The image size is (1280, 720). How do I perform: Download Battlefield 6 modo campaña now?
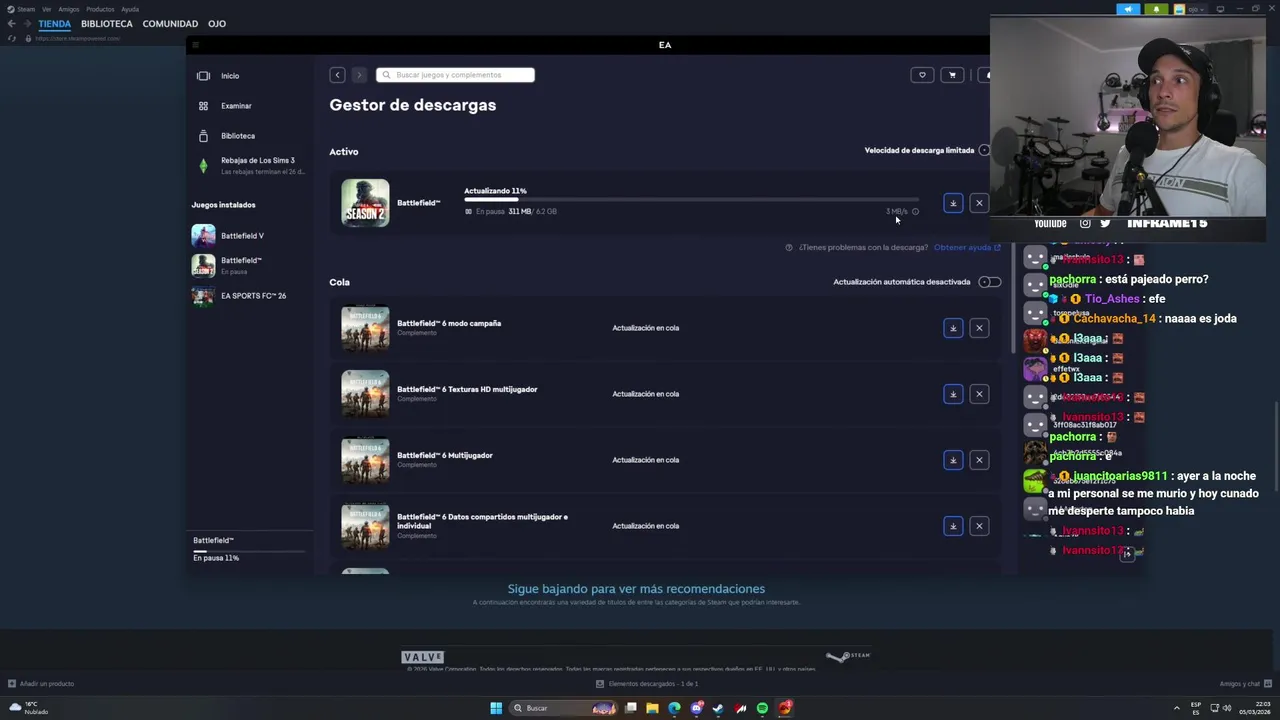click(953, 328)
